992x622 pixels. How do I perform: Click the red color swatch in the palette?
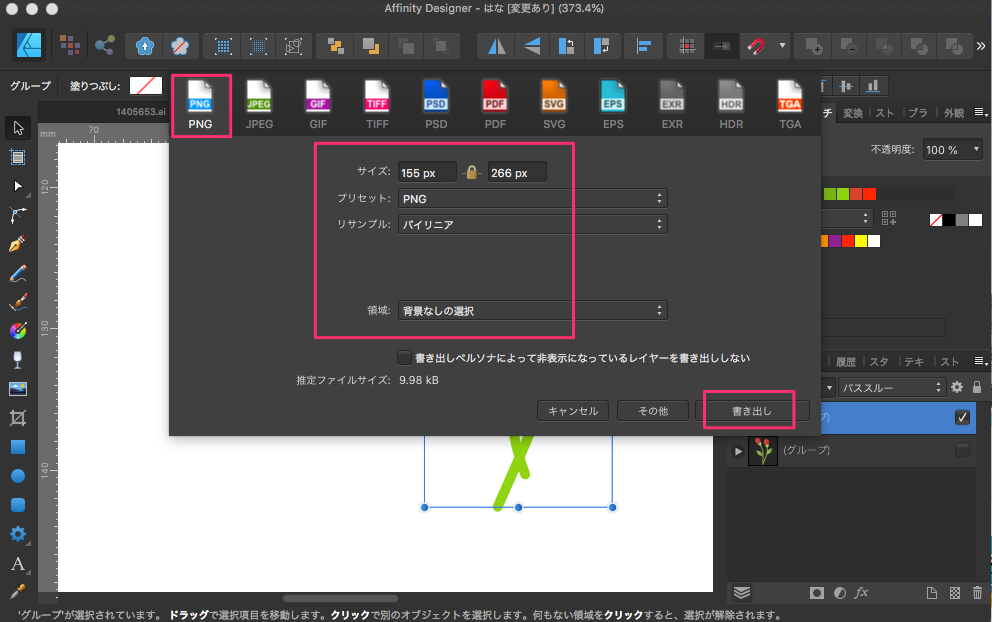(x=869, y=193)
